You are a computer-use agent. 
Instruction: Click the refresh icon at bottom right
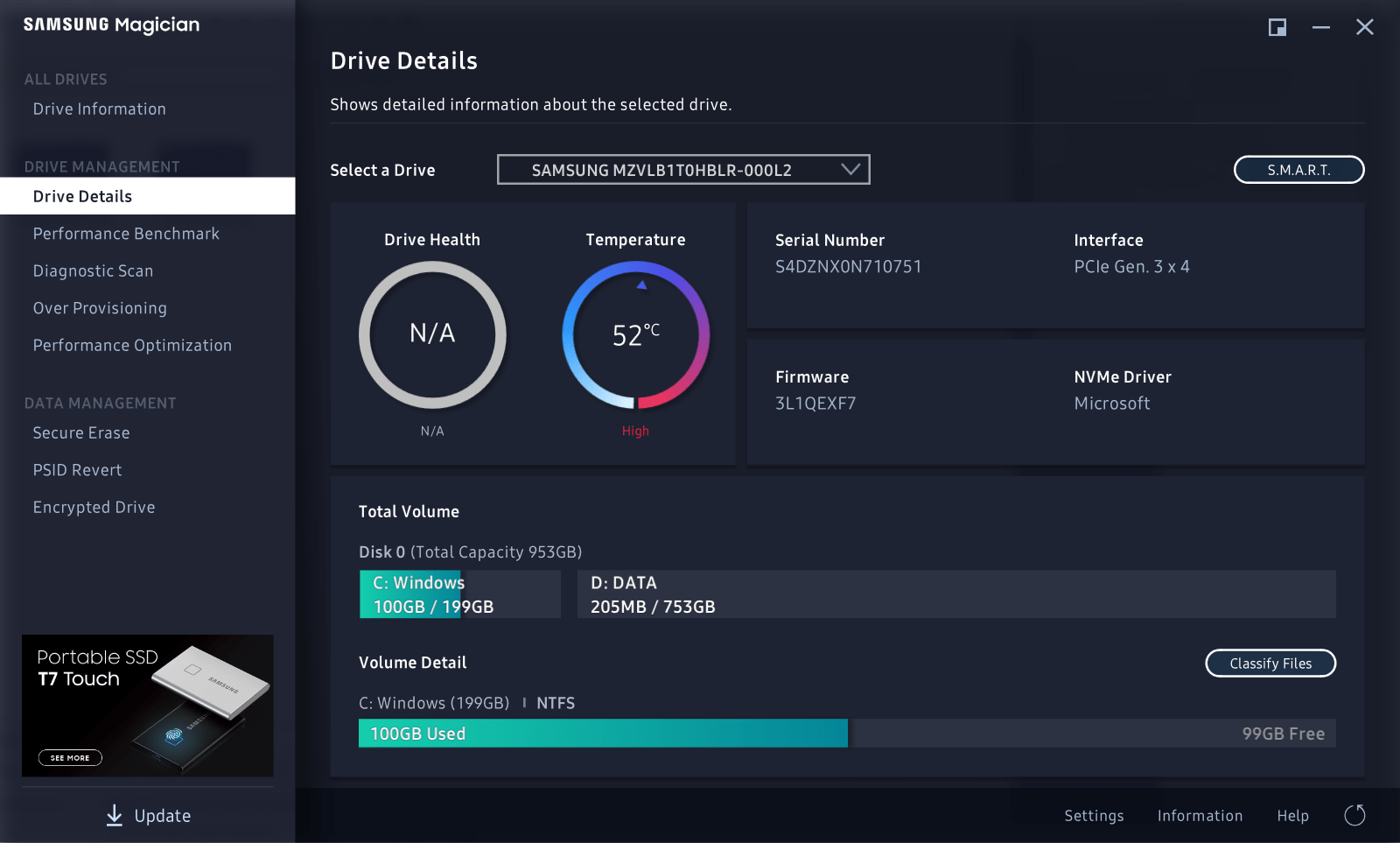(x=1354, y=815)
